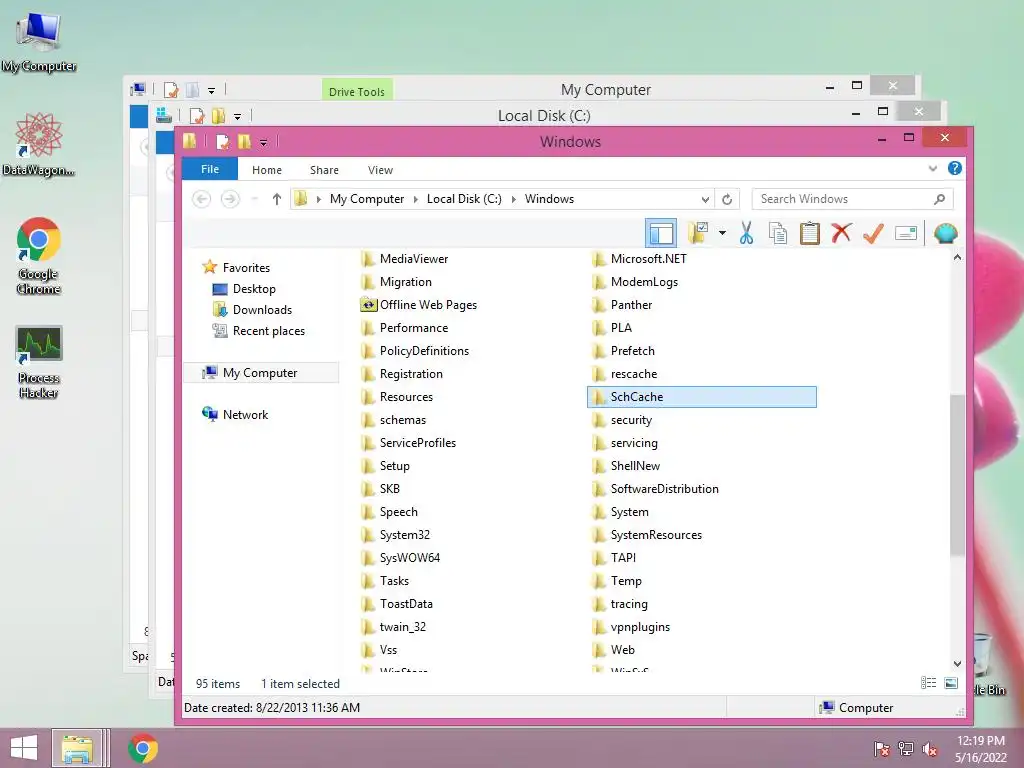The image size is (1024, 768).
Task: Click the Forward navigation arrow
Action: click(x=230, y=199)
